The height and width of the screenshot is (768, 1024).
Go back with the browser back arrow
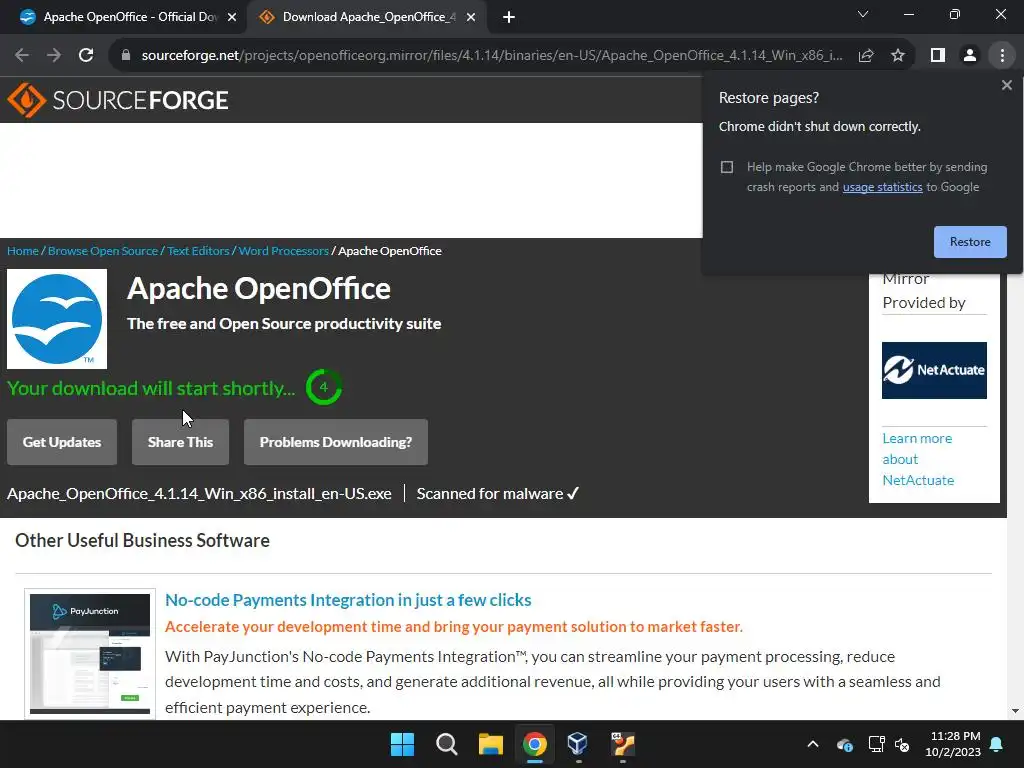22,56
